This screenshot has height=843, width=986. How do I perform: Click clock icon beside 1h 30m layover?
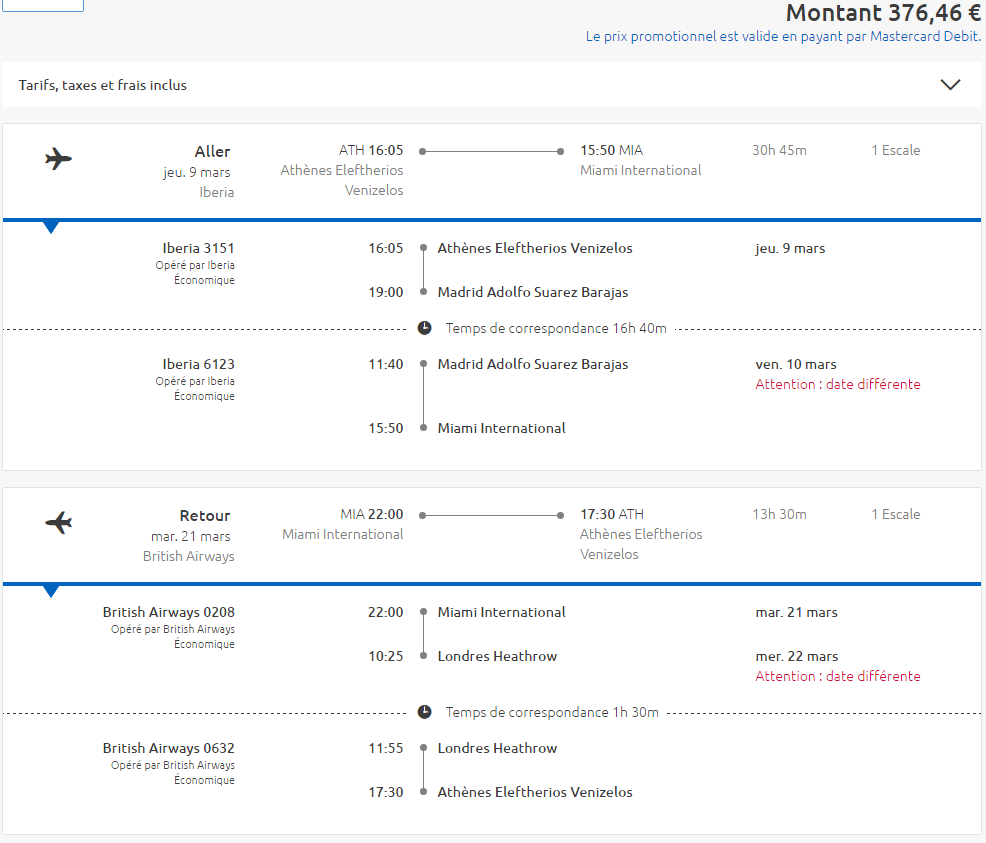click(424, 712)
